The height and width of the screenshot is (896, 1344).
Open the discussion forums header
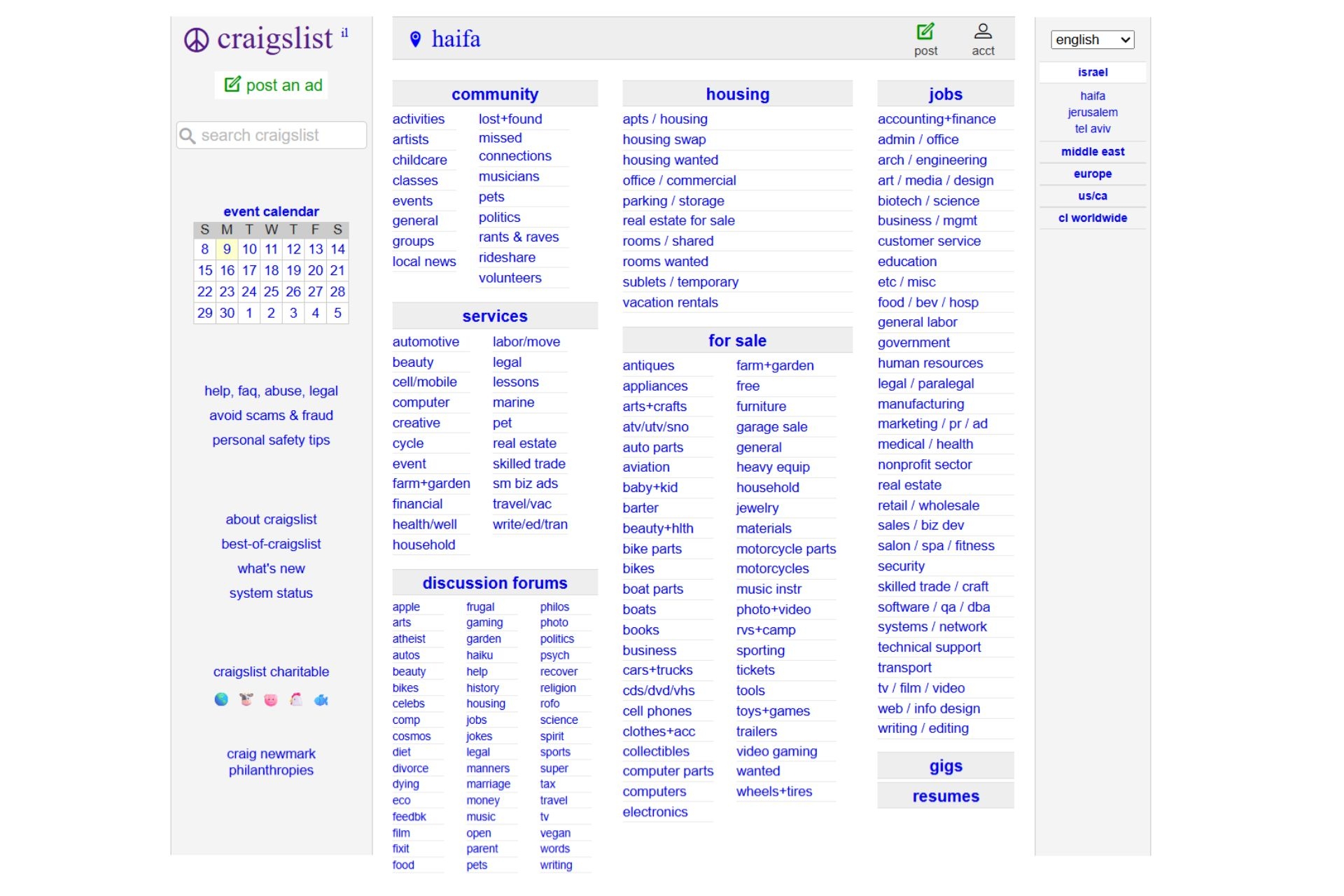pyautogui.click(x=495, y=582)
